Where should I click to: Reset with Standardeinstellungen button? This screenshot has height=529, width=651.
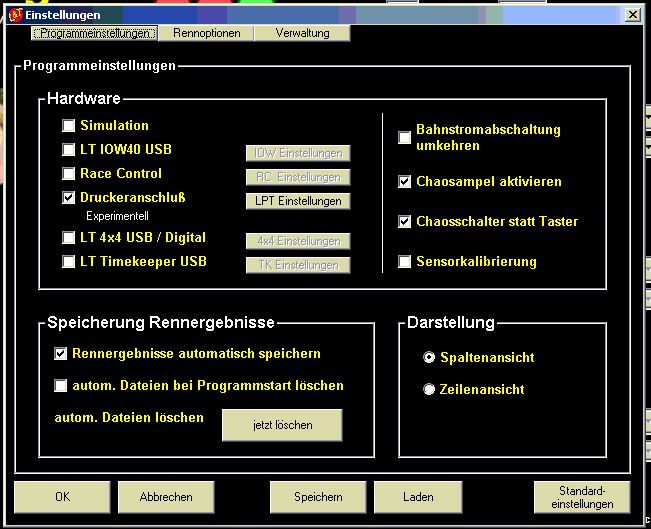[x=582, y=496]
